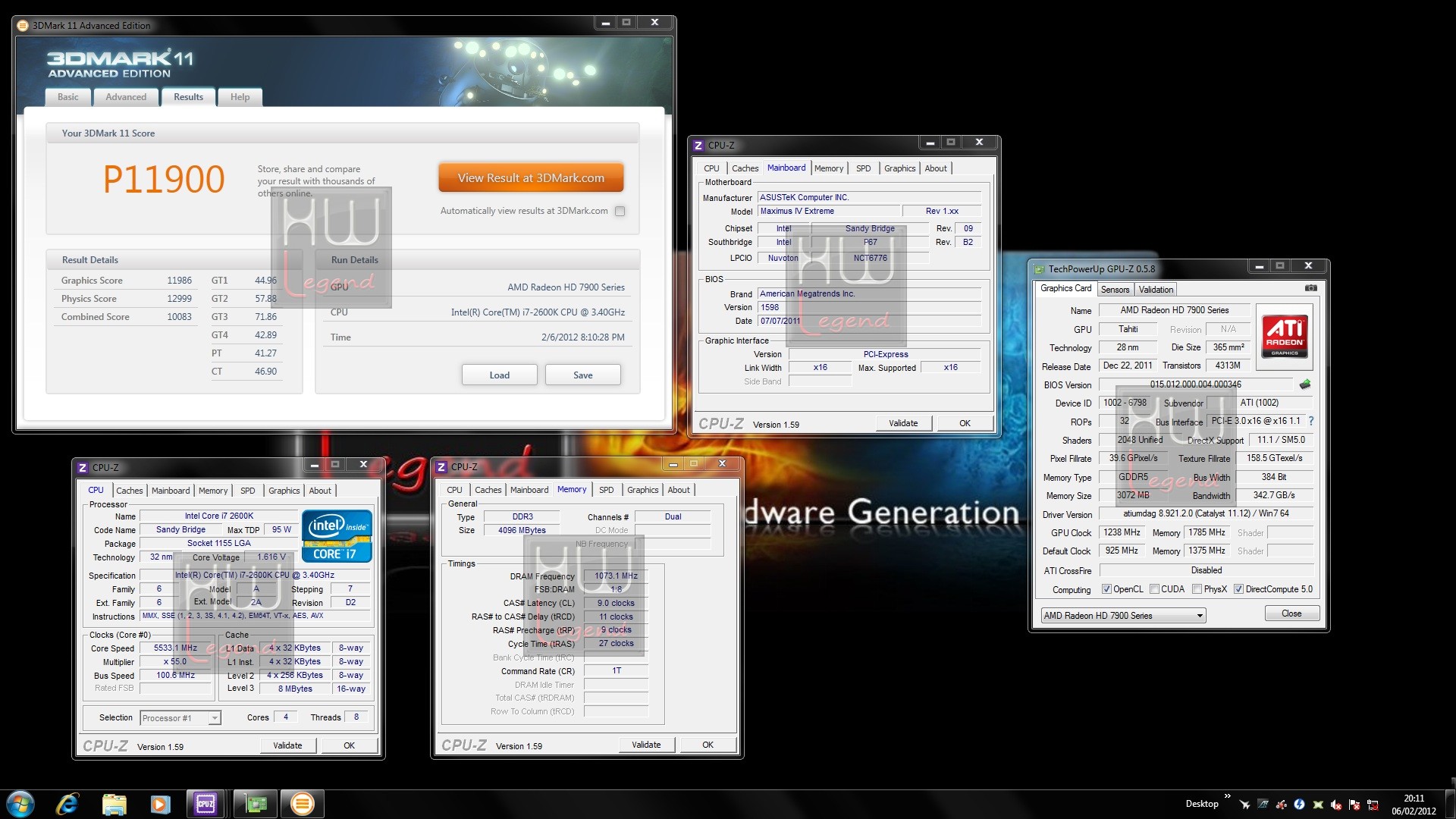Take a GPU-Z screenshot with camera icon

tap(1310, 288)
